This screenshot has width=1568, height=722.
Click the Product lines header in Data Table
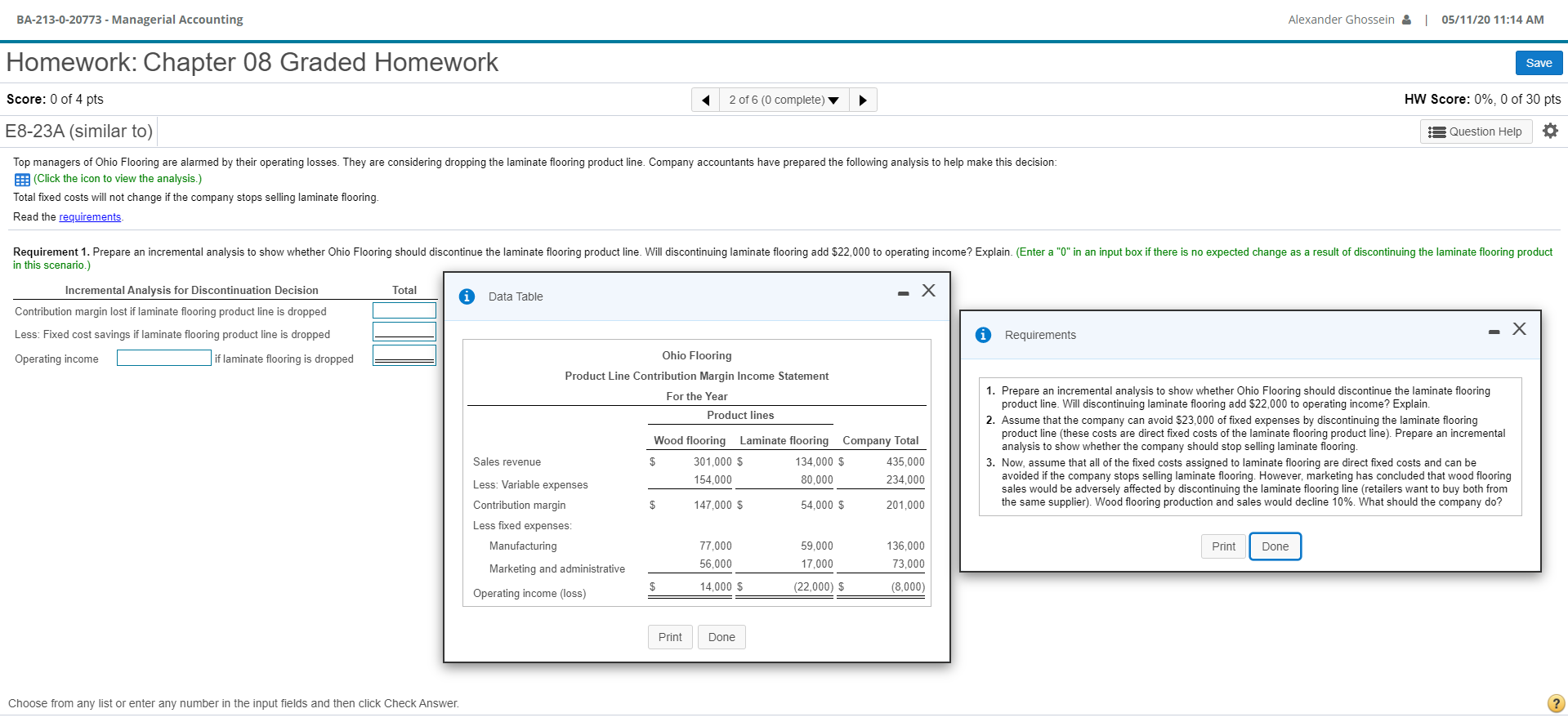(x=740, y=415)
